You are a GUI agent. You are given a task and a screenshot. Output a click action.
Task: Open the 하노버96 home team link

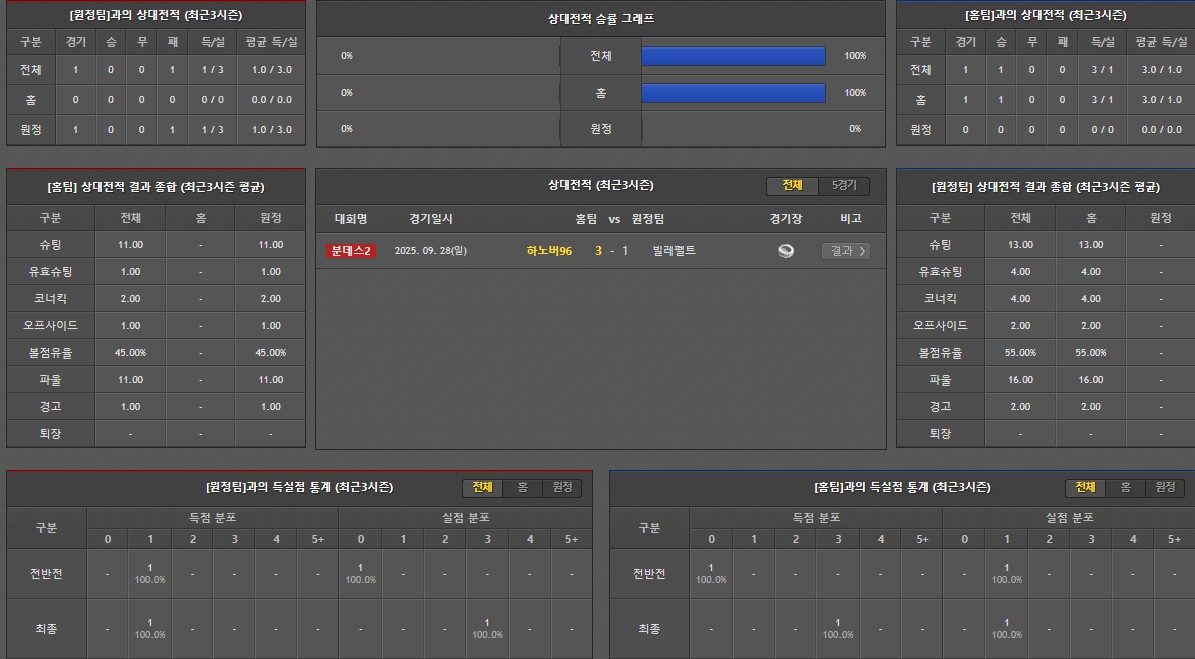549,251
